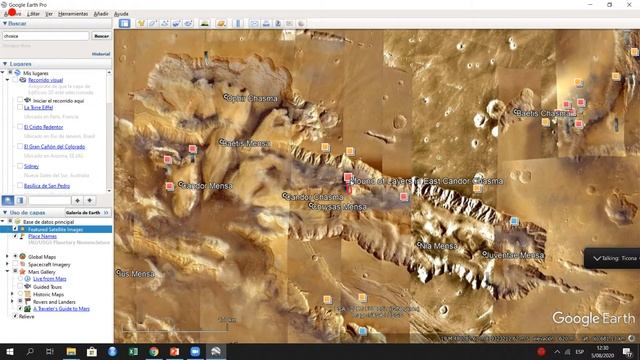The width and height of the screenshot is (640, 360).
Task: Open Zoom from the taskbar
Action: pyautogui.click(x=195, y=351)
